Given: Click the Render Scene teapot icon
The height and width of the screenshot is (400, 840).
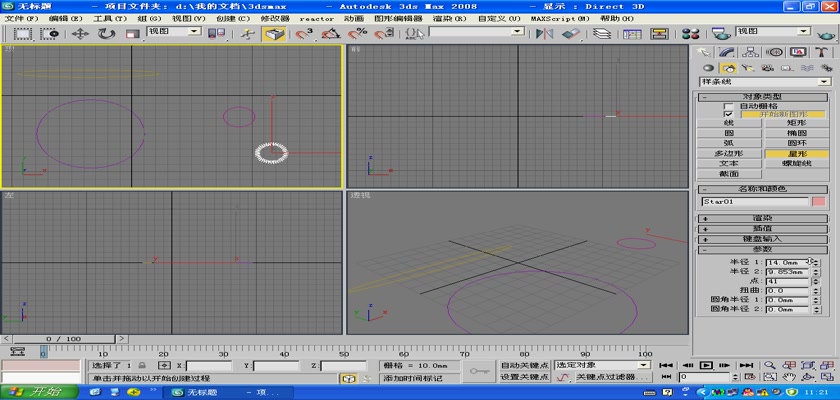Looking at the screenshot, I should (722, 34).
